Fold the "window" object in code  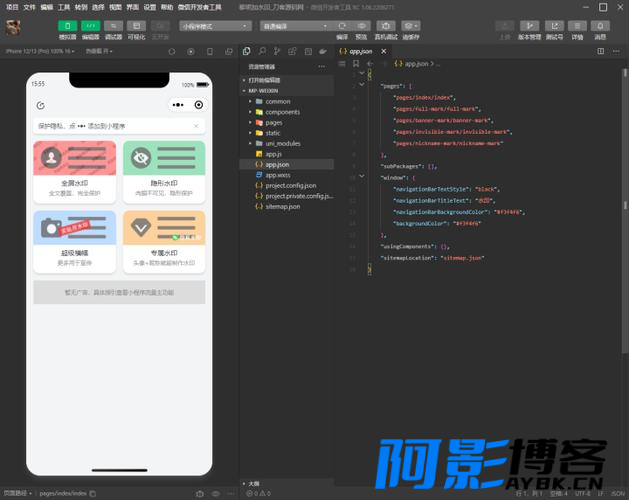[x=362, y=177]
